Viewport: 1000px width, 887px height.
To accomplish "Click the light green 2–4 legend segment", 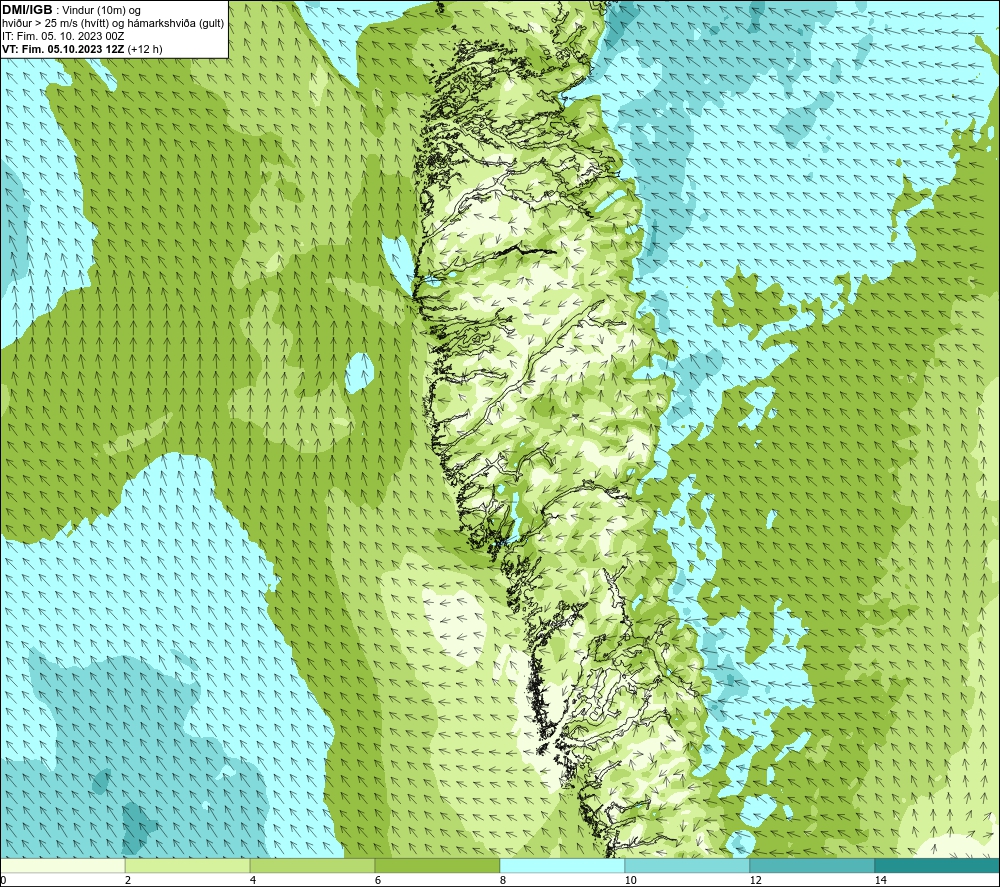I will coord(188,865).
